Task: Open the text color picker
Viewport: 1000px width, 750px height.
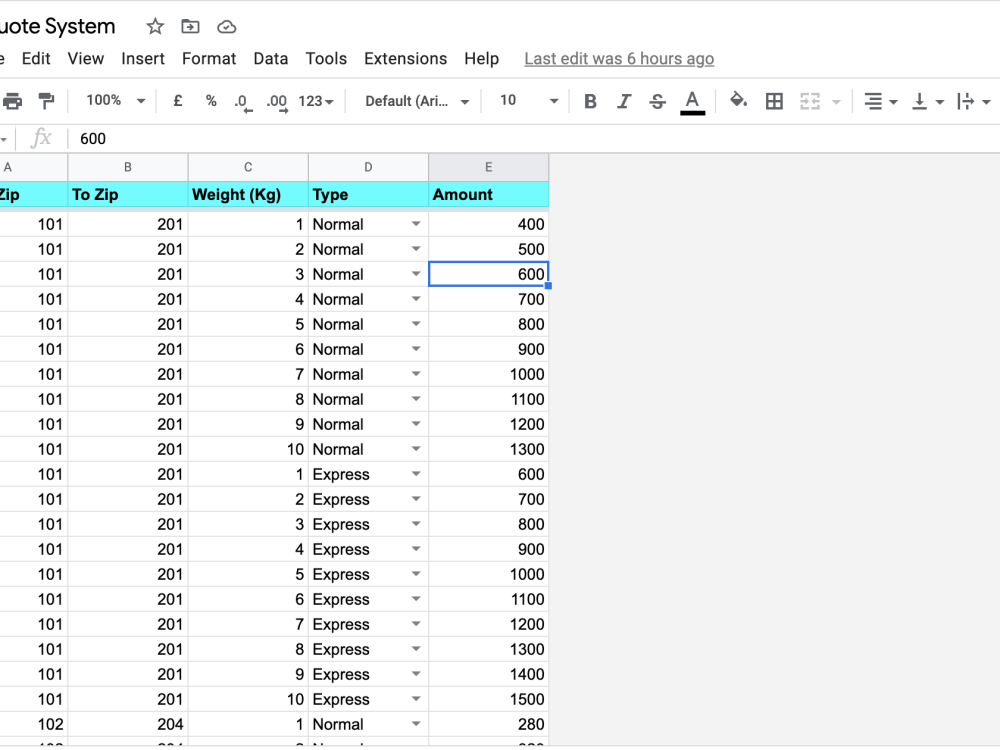Action: (692, 102)
